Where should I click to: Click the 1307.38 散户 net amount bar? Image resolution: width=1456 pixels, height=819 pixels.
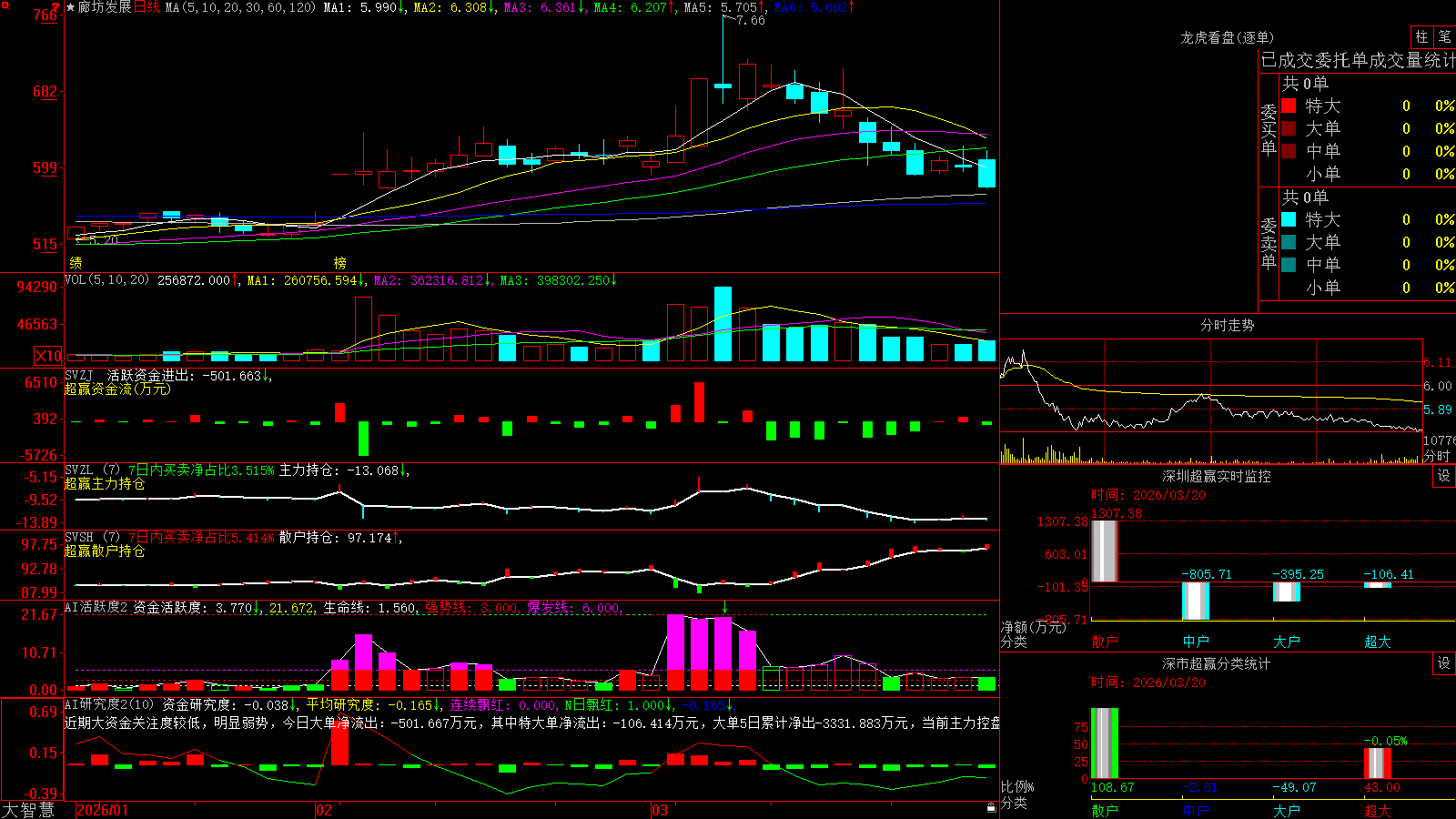(1105, 551)
